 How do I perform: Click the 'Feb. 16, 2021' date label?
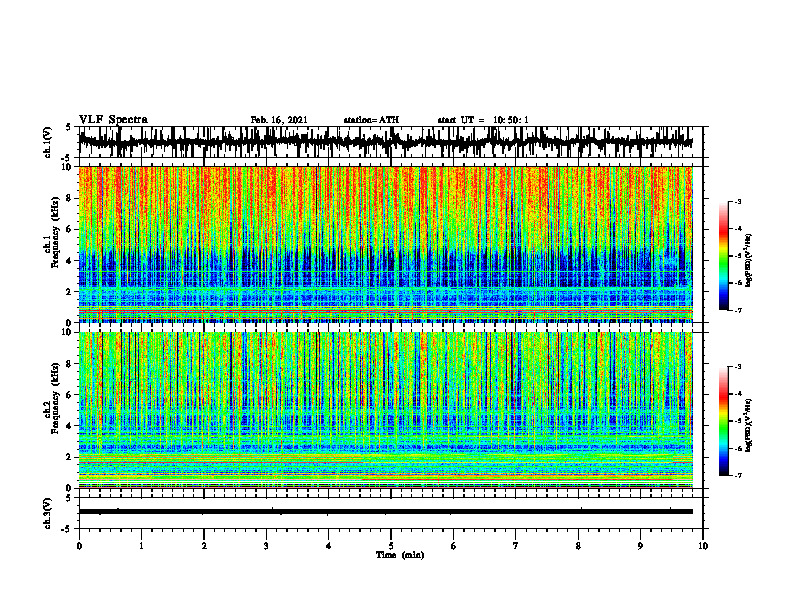pos(279,120)
